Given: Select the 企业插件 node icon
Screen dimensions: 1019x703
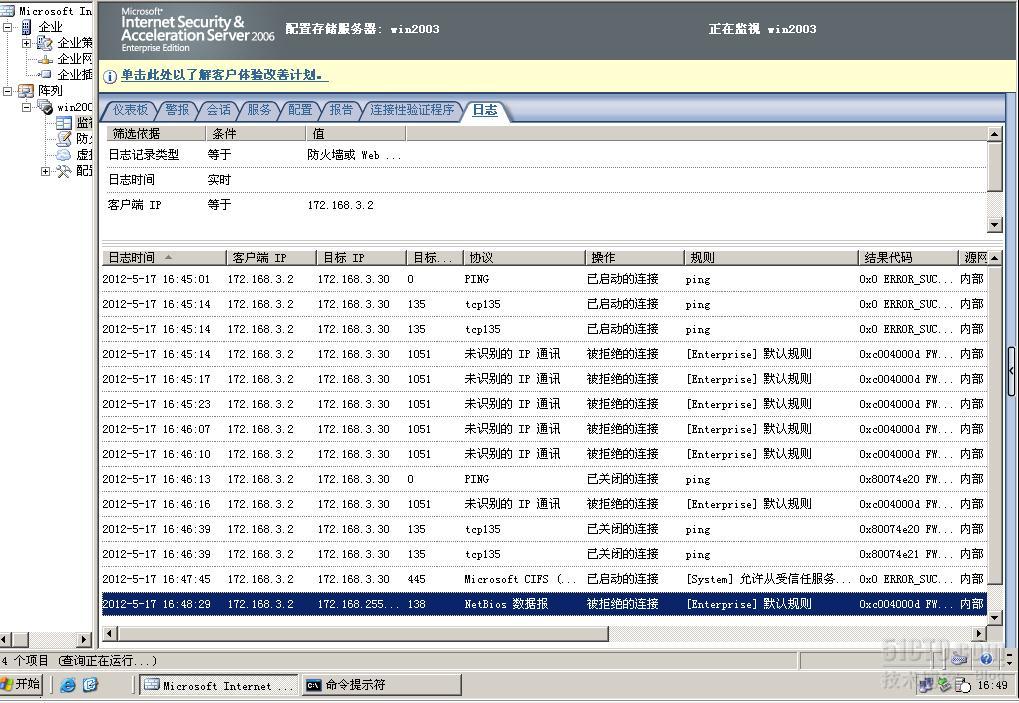Looking at the screenshot, I should tap(45, 75).
